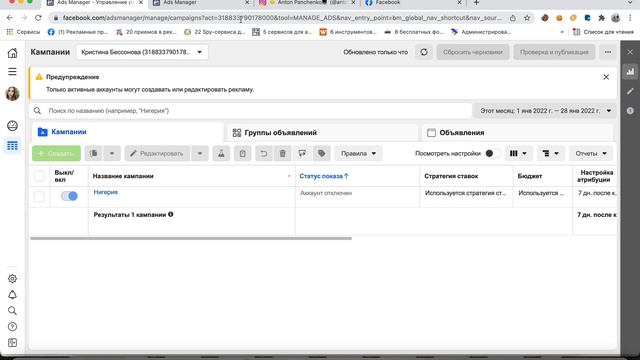The width and height of the screenshot is (640, 360).
Task: Click the browser address bar
Action: pyautogui.click(x=282, y=18)
